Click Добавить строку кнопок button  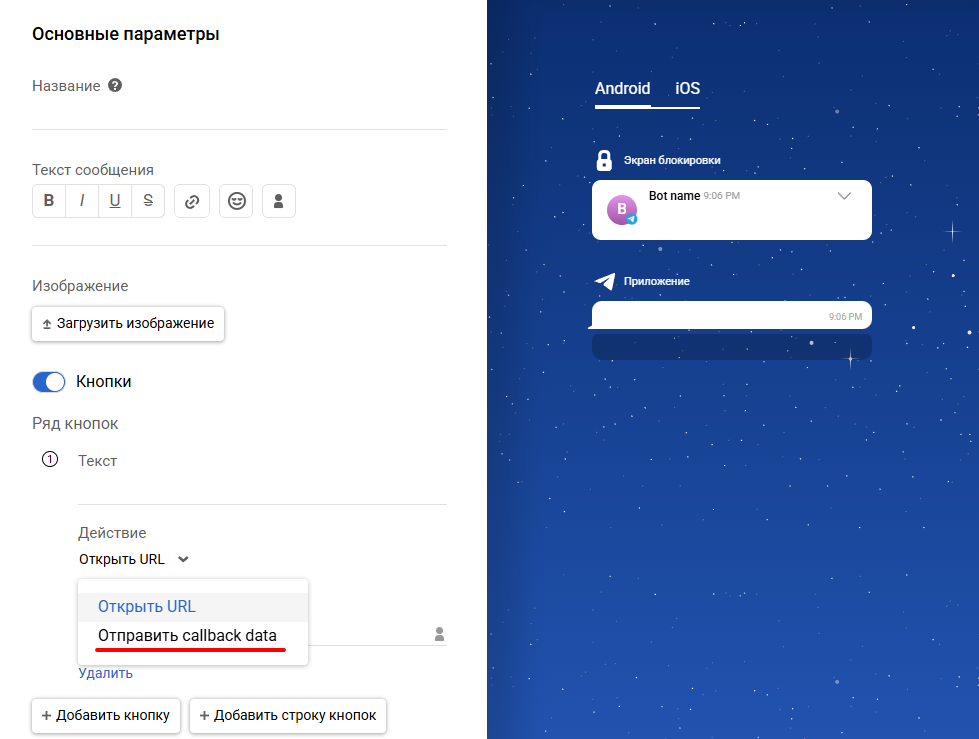(x=288, y=715)
